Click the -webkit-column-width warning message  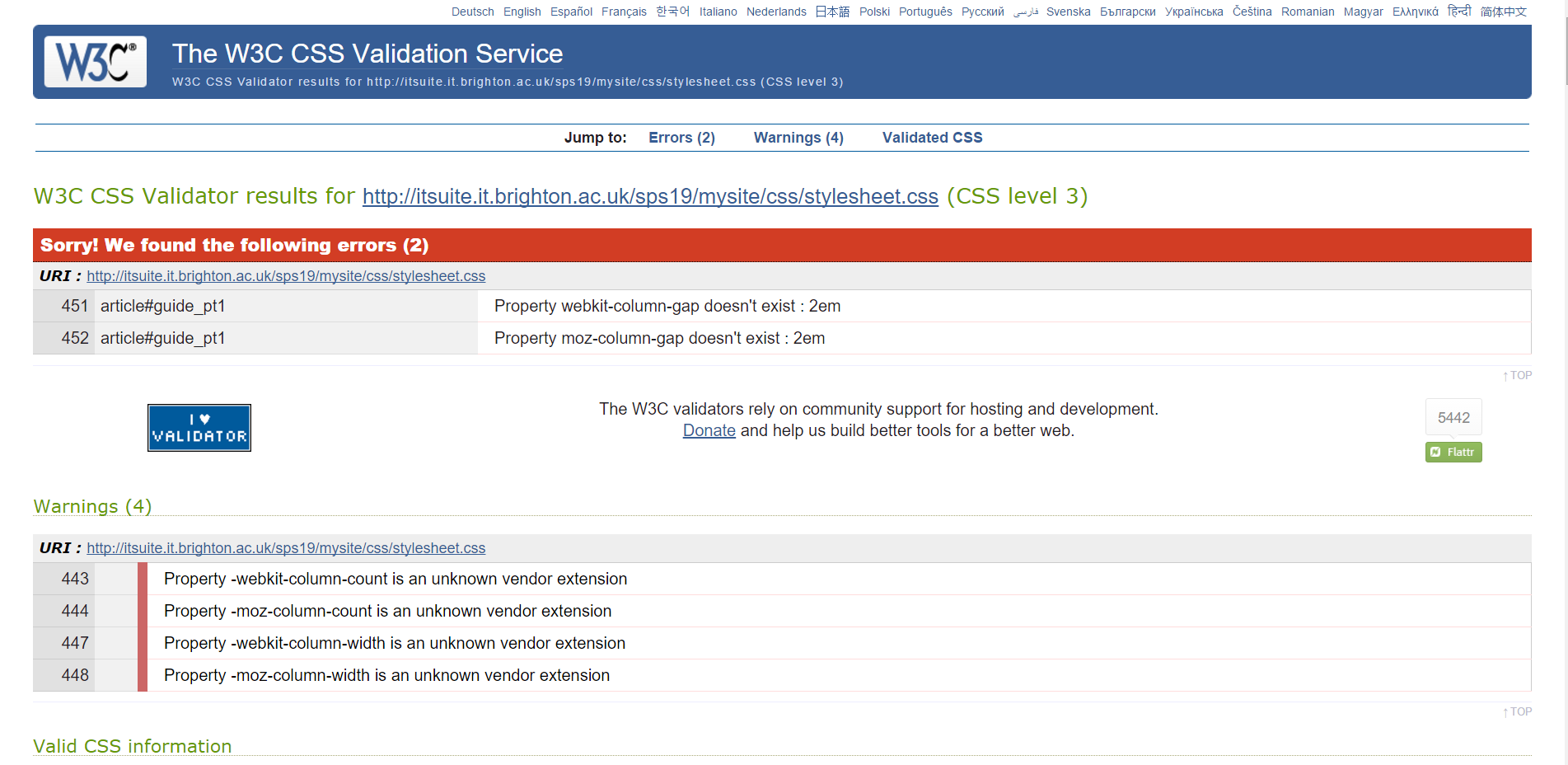tap(395, 643)
